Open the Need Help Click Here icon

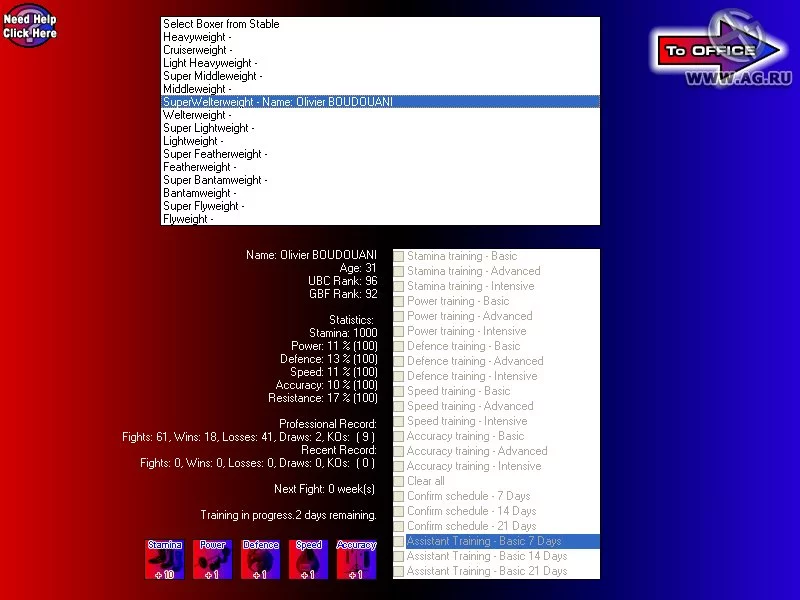coord(30,26)
